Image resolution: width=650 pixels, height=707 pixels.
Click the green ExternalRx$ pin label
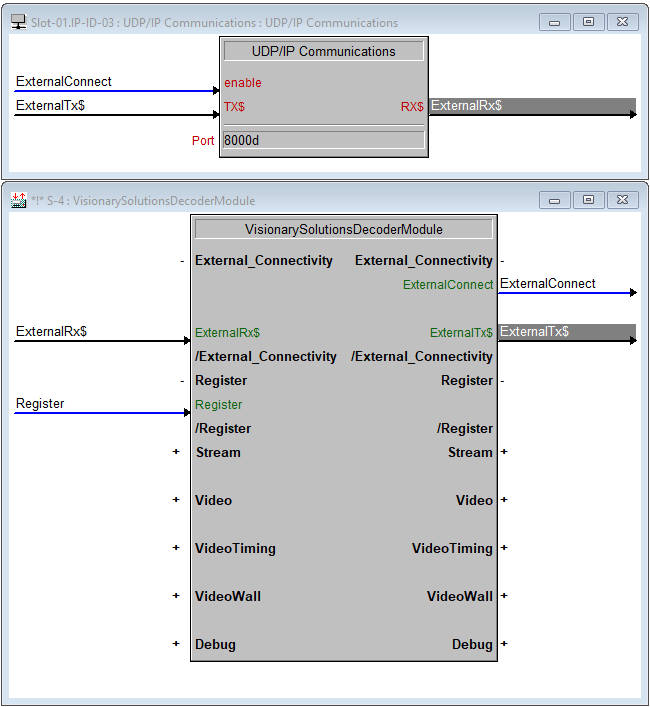pyautogui.click(x=227, y=333)
